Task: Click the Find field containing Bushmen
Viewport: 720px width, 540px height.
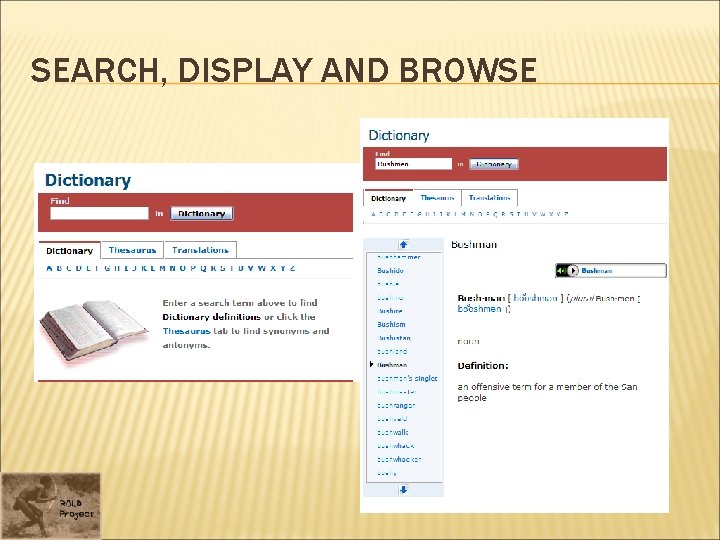Action: coord(414,164)
